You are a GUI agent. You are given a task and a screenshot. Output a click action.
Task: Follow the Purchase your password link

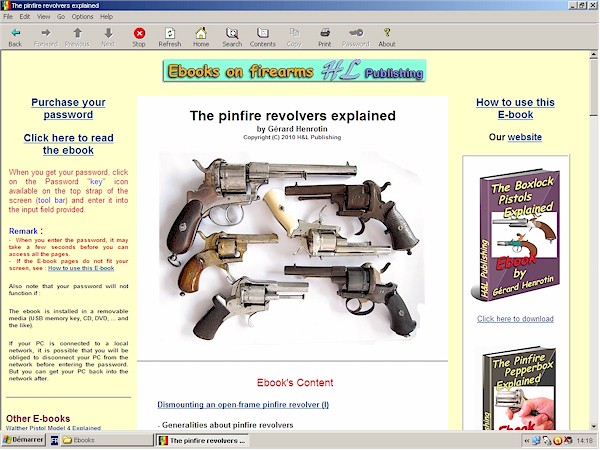click(68, 108)
